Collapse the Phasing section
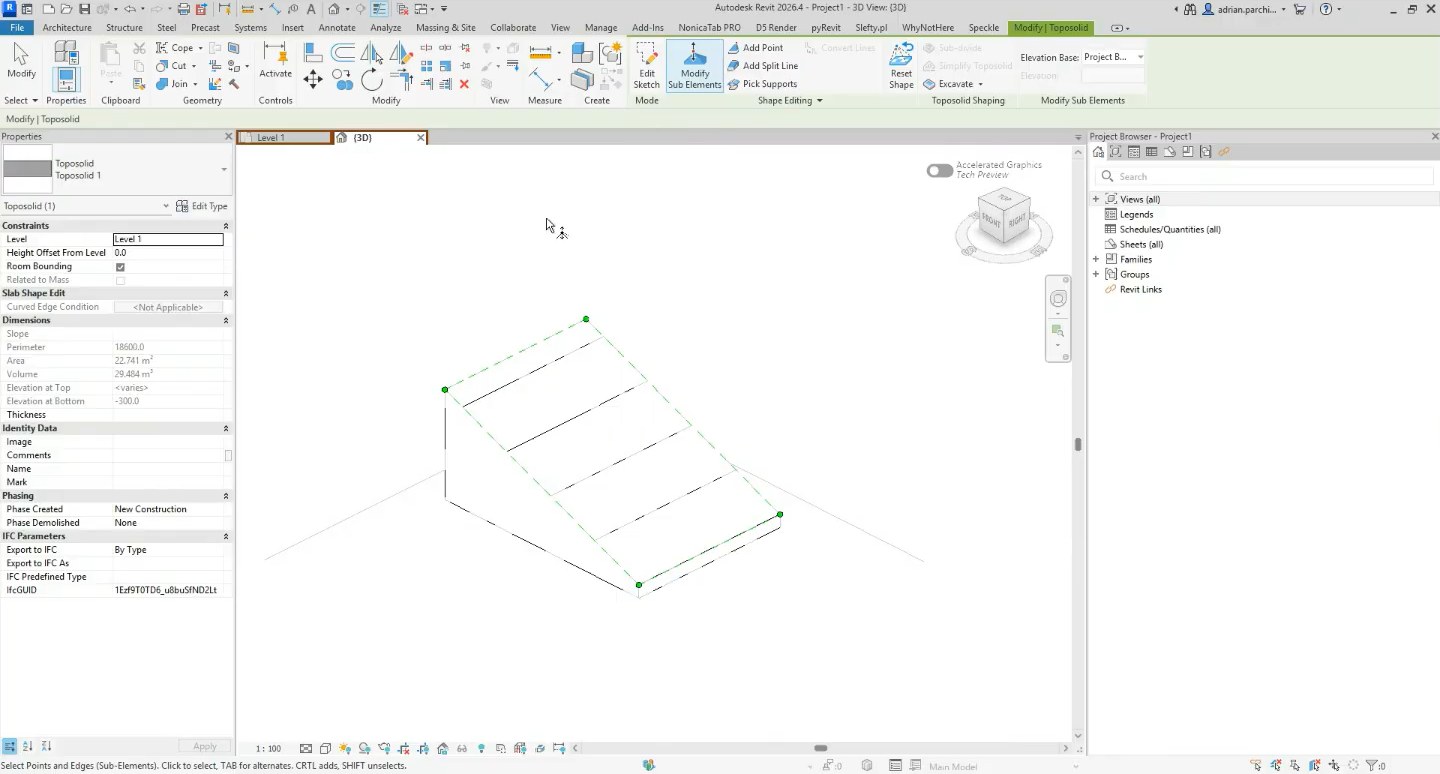 pos(225,496)
